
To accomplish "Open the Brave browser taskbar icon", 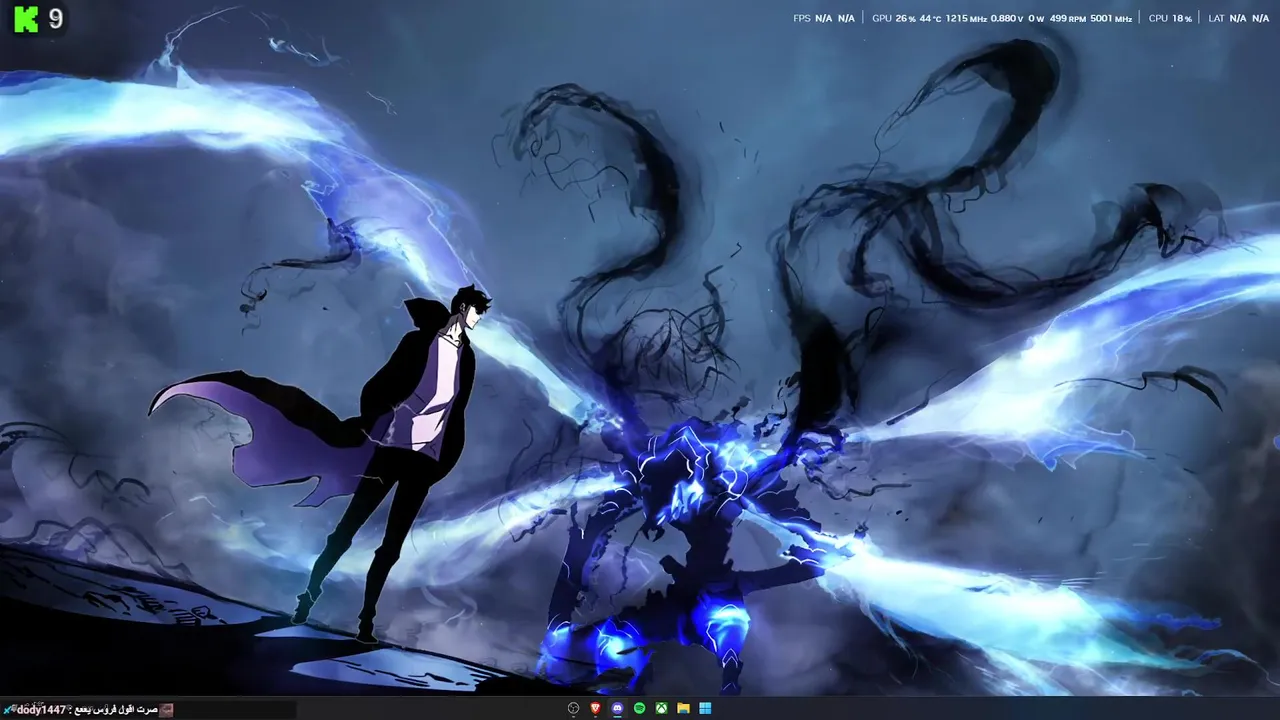I will point(596,708).
